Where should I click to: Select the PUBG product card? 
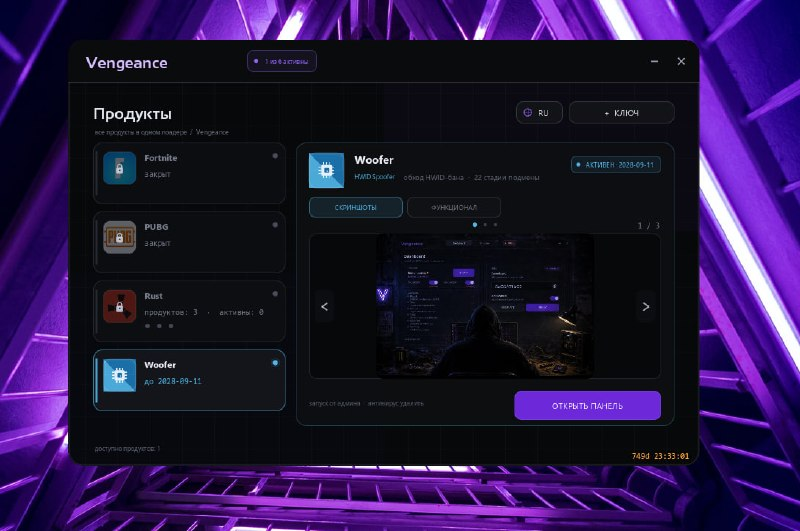point(189,242)
